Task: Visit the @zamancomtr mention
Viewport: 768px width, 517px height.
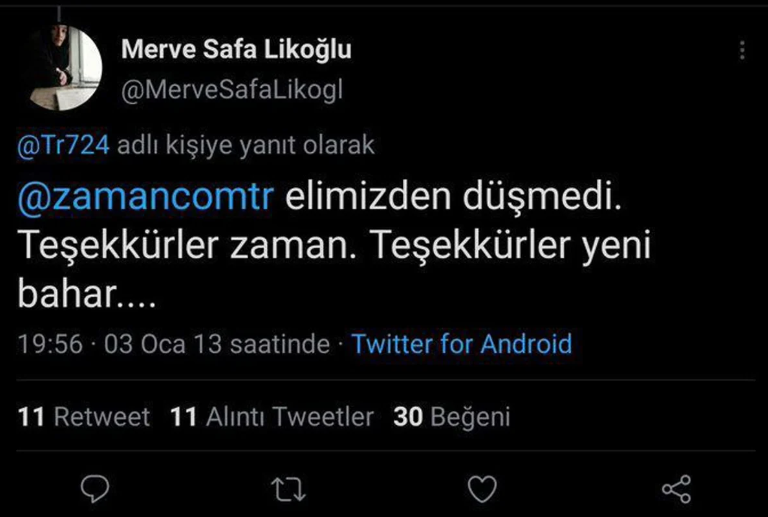Action: pyautogui.click(x=146, y=199)
